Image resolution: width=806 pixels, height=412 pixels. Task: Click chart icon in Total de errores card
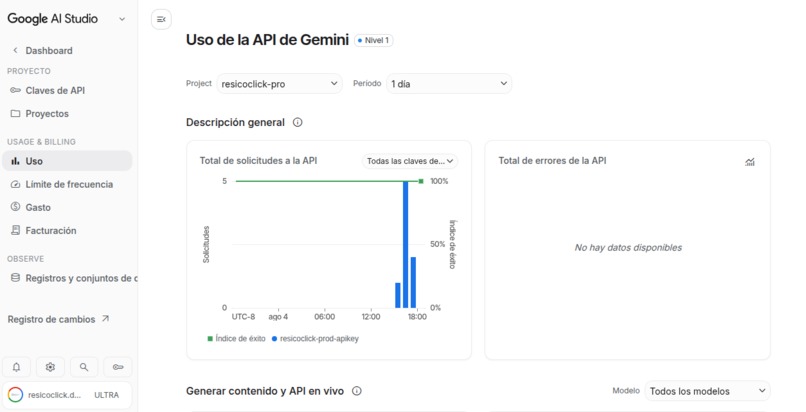[750, 162]
